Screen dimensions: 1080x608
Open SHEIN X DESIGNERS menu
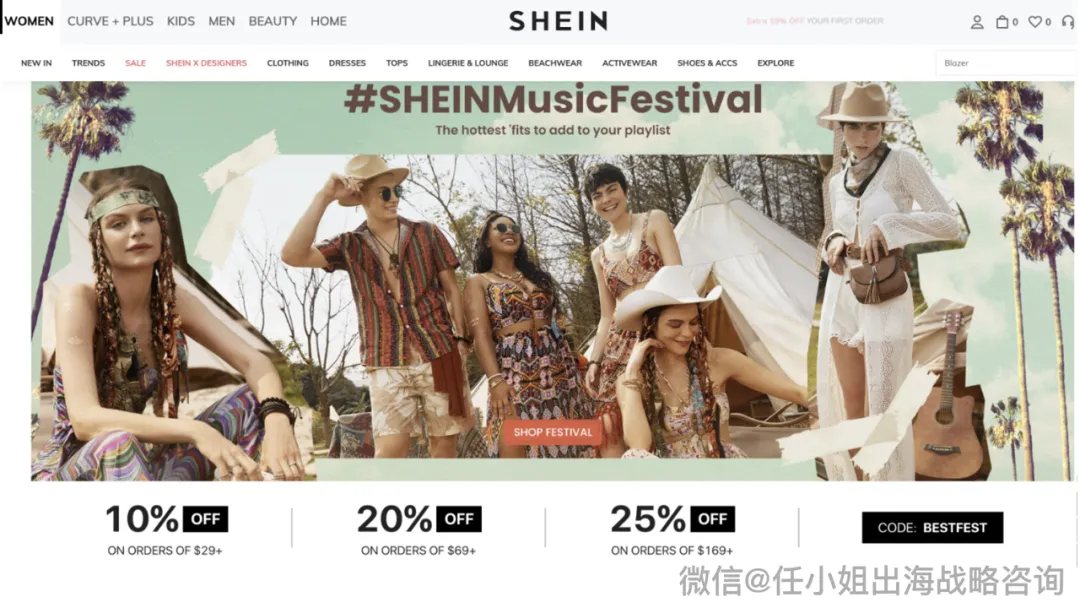click(206, 63)
